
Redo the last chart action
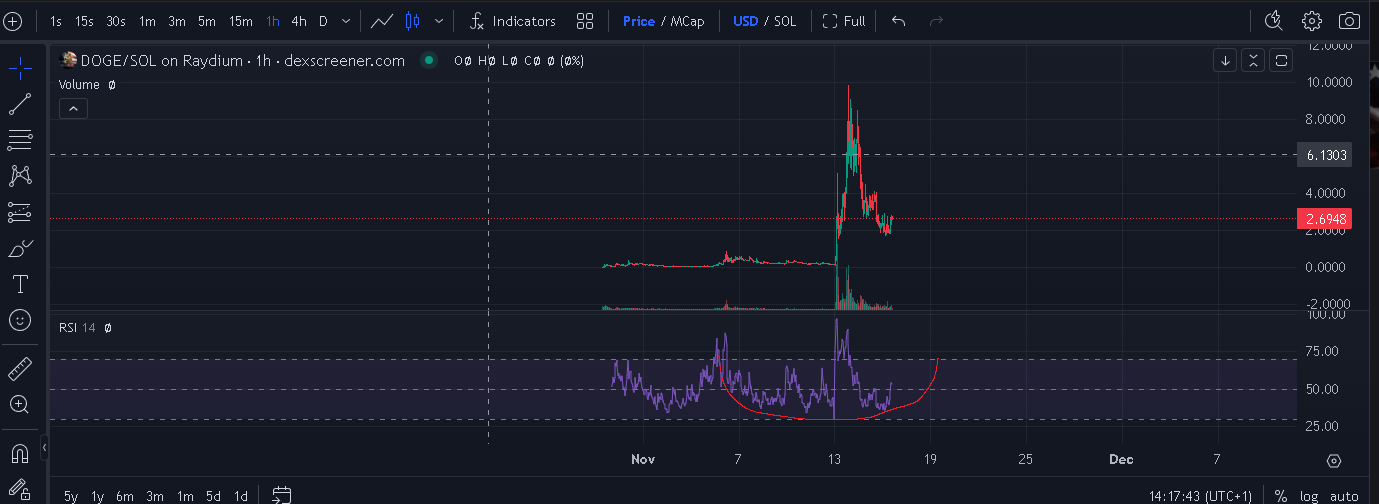pyautogui.click(x=937, y=20)
